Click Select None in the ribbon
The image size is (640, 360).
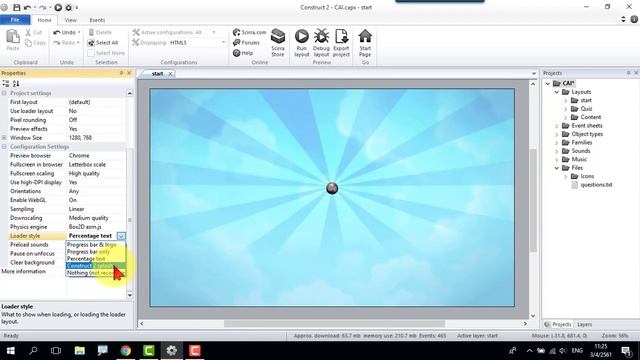coord(106,53)
